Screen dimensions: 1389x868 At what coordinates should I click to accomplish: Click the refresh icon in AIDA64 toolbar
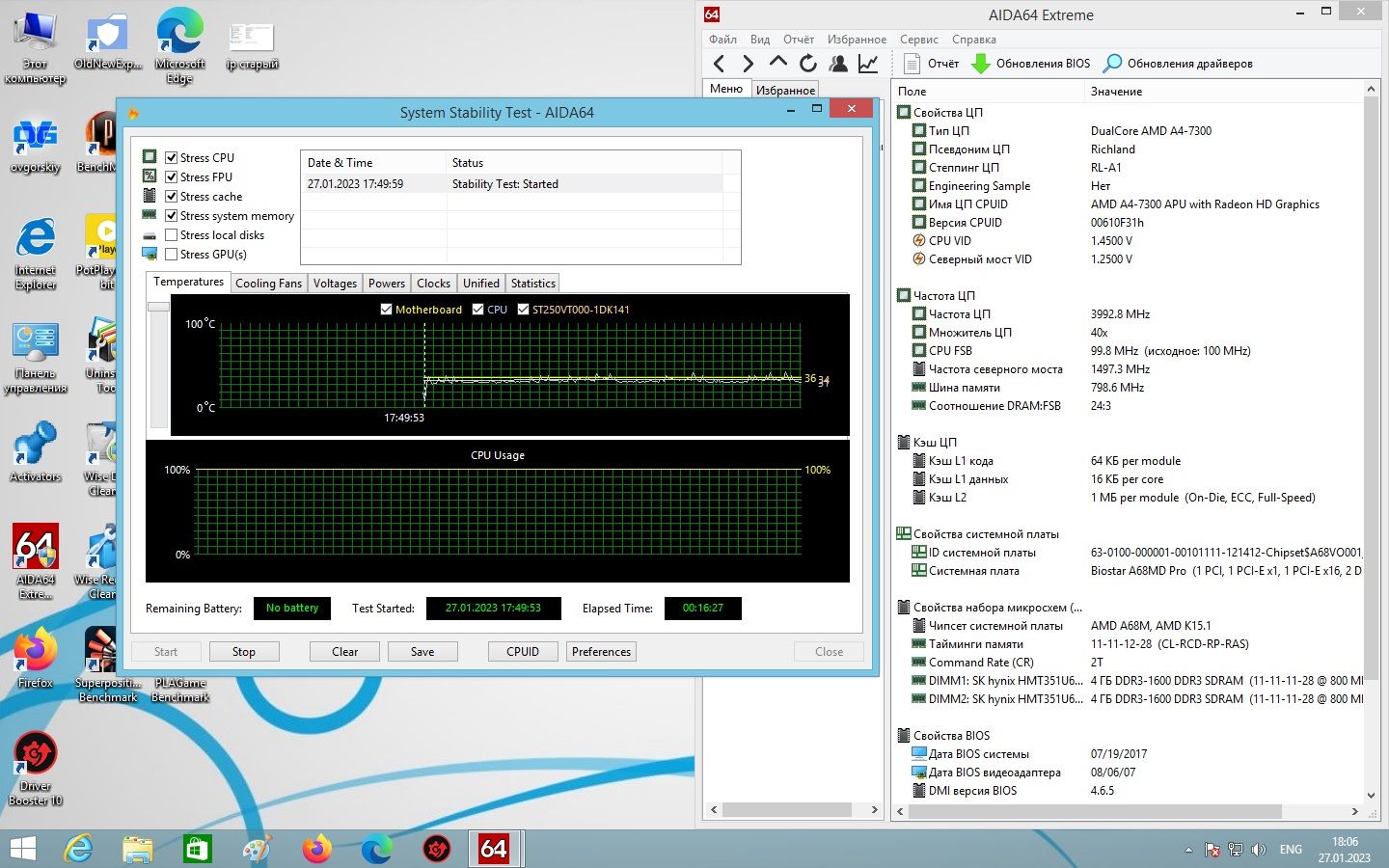pyautogui.click(x=807, y=64)
